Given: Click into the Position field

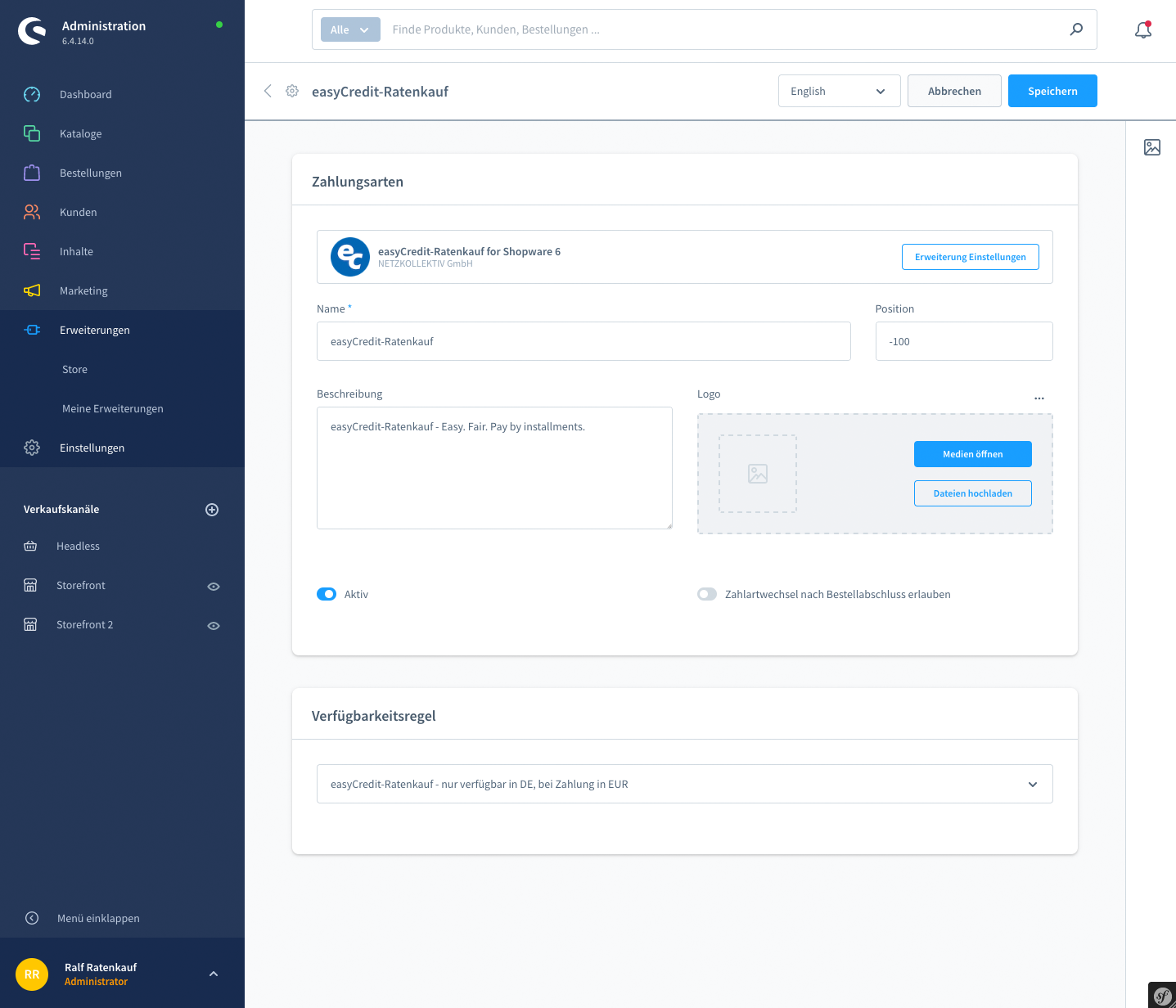Looking at the screenshot, I should pos(964,341).
